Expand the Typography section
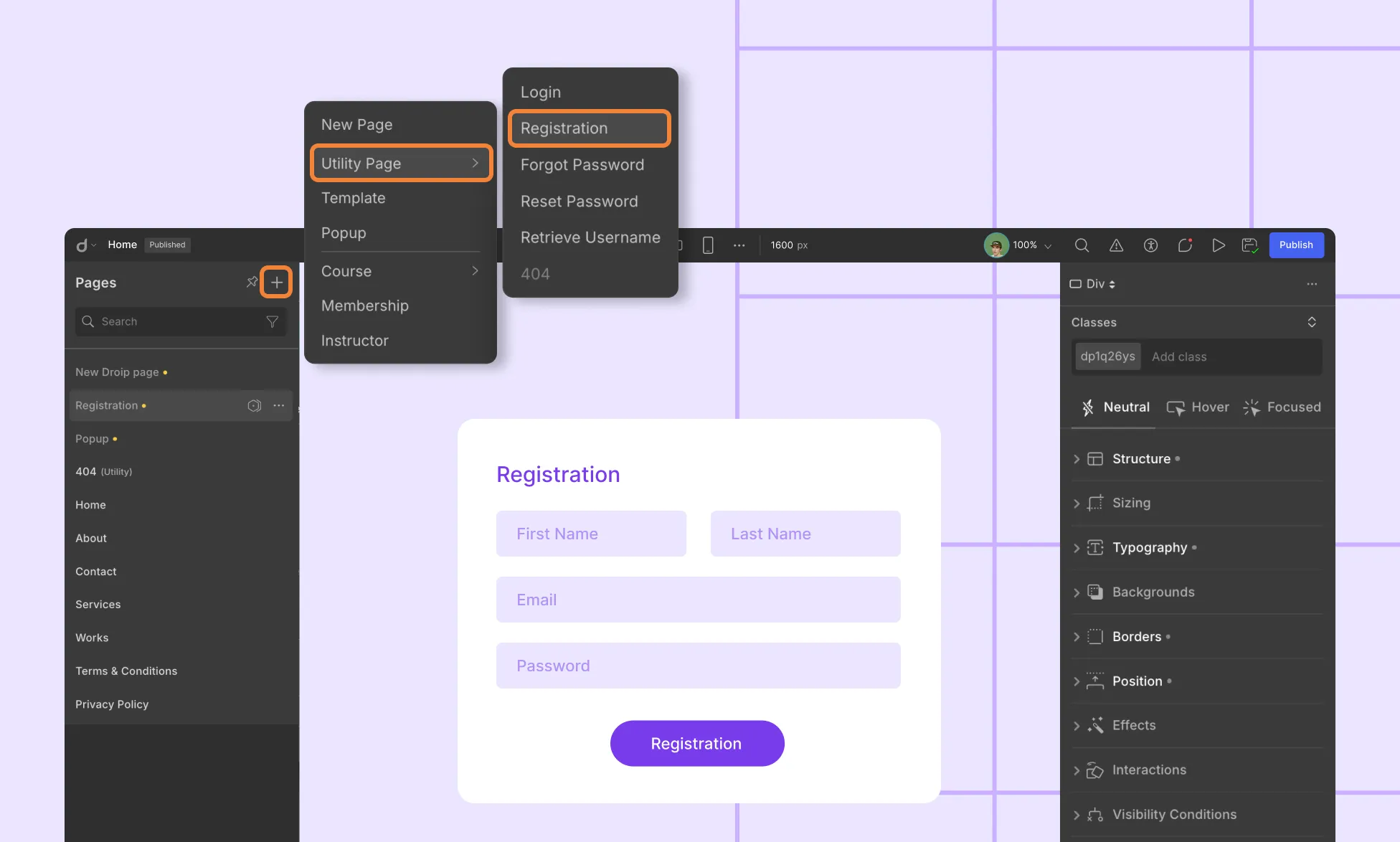Screen dimensions: 1400x842 tap(1149, 548)
